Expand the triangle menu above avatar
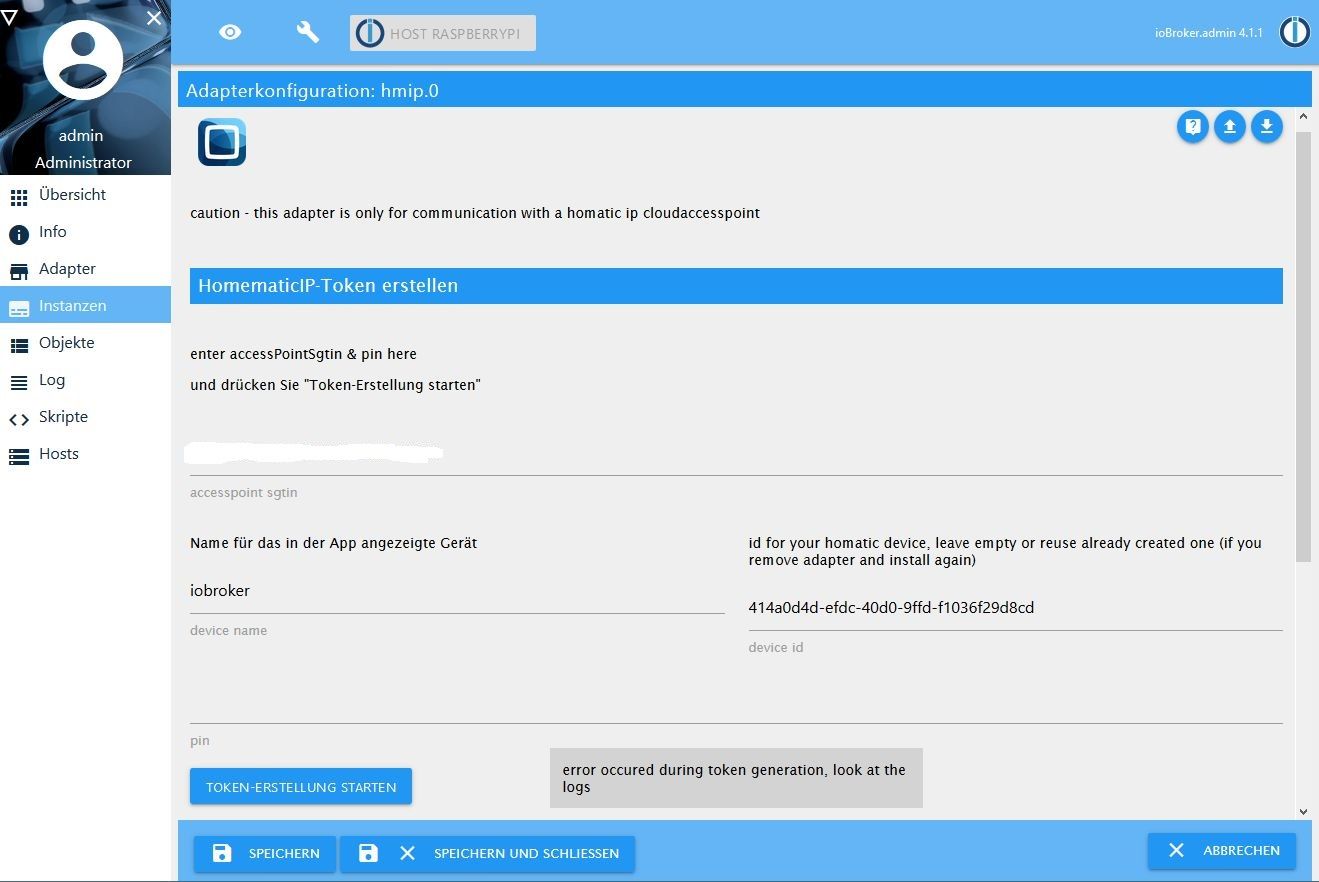Image resolution: width=1319 pixels, height=882 pixels. 9,17
